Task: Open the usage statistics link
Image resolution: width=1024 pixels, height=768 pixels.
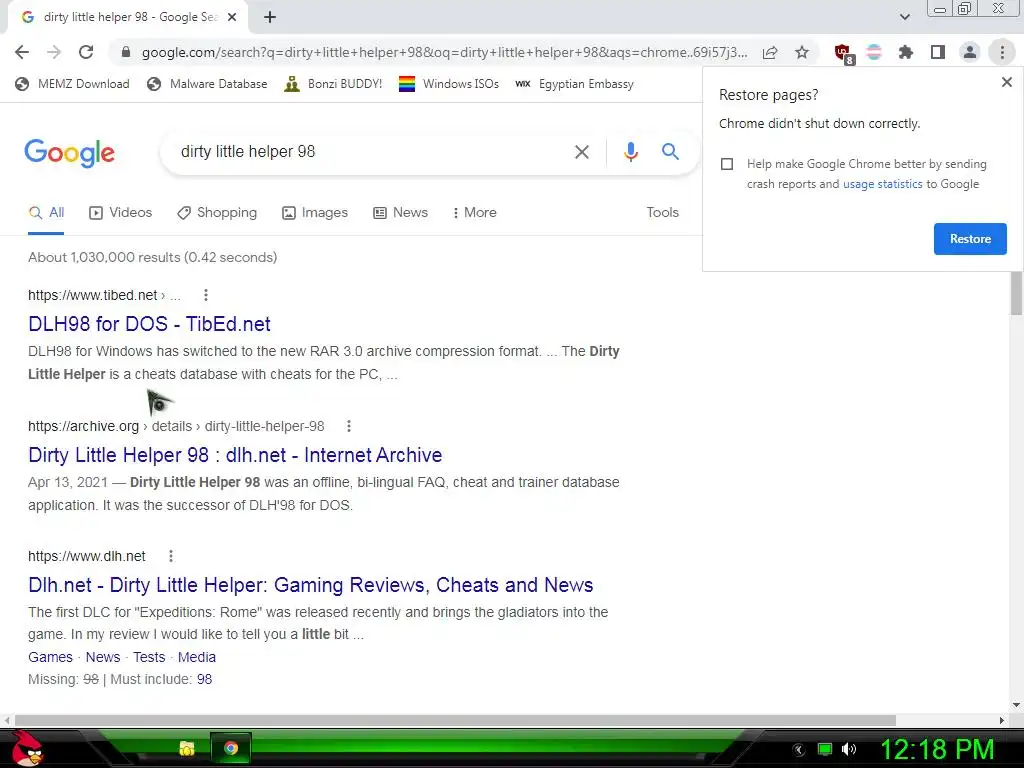Action: click(882, 185)
